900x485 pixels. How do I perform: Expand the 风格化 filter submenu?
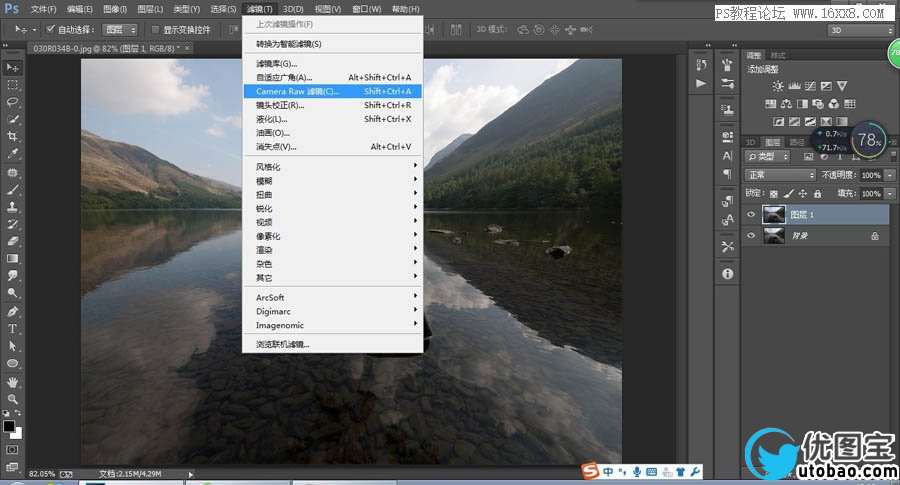332,166
